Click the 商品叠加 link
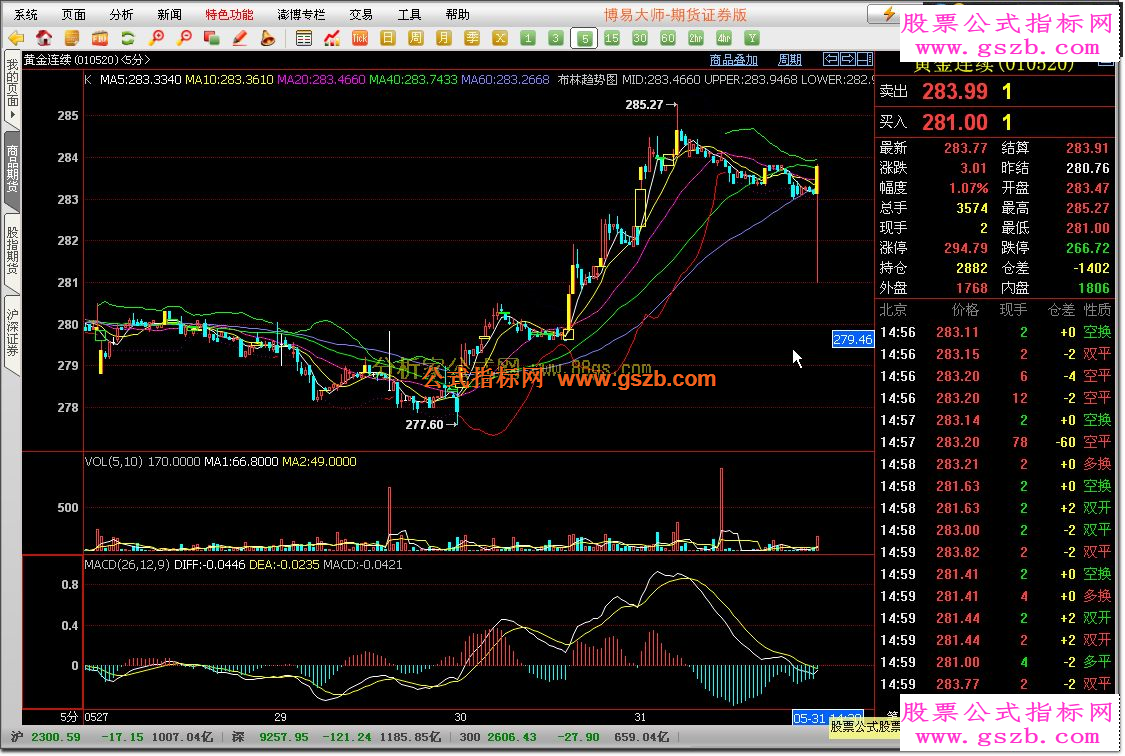 733,60
